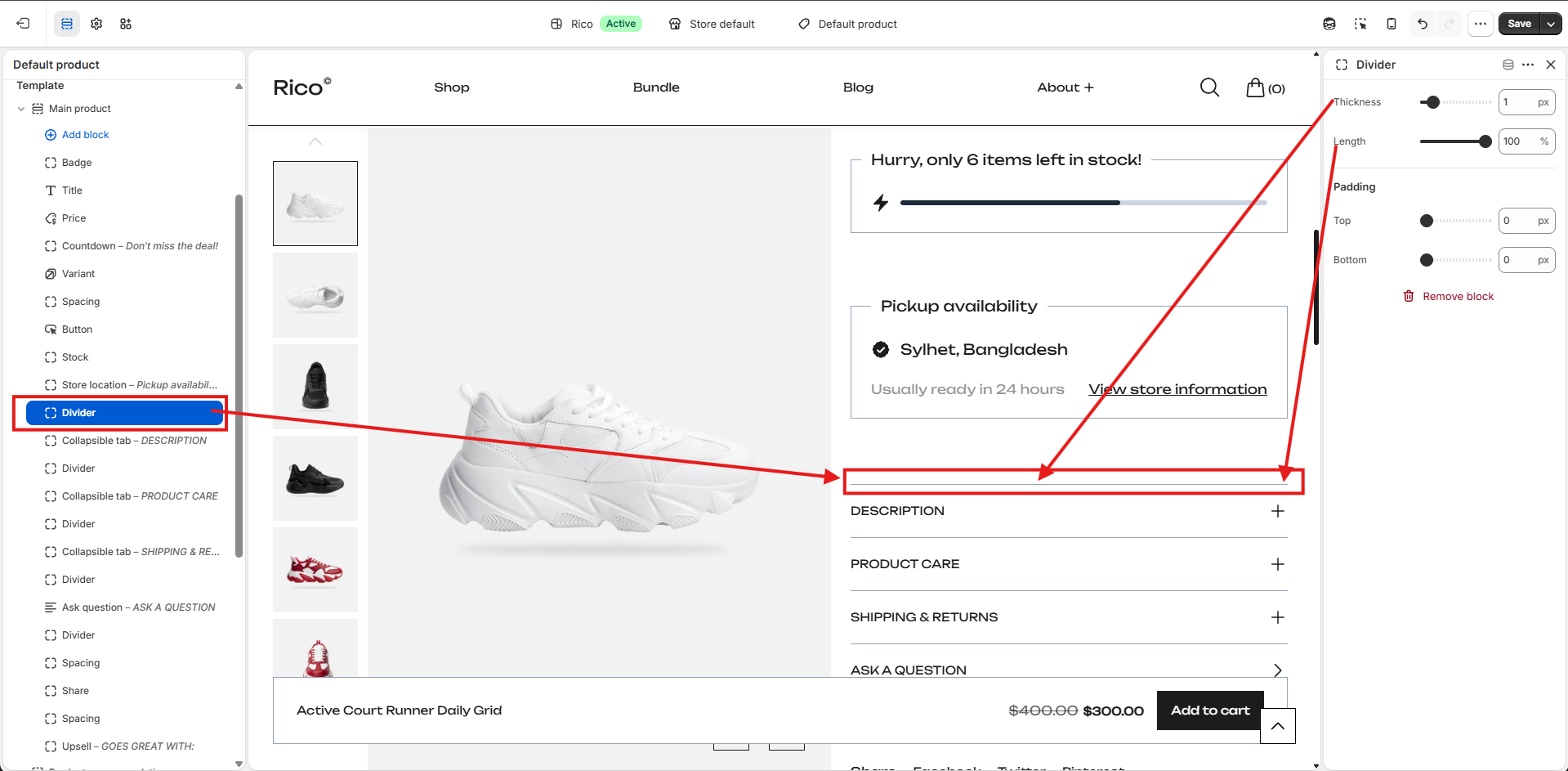1568x771 pixels.
Task: Open the Sections panel icon
Action: tap(67, 24)
